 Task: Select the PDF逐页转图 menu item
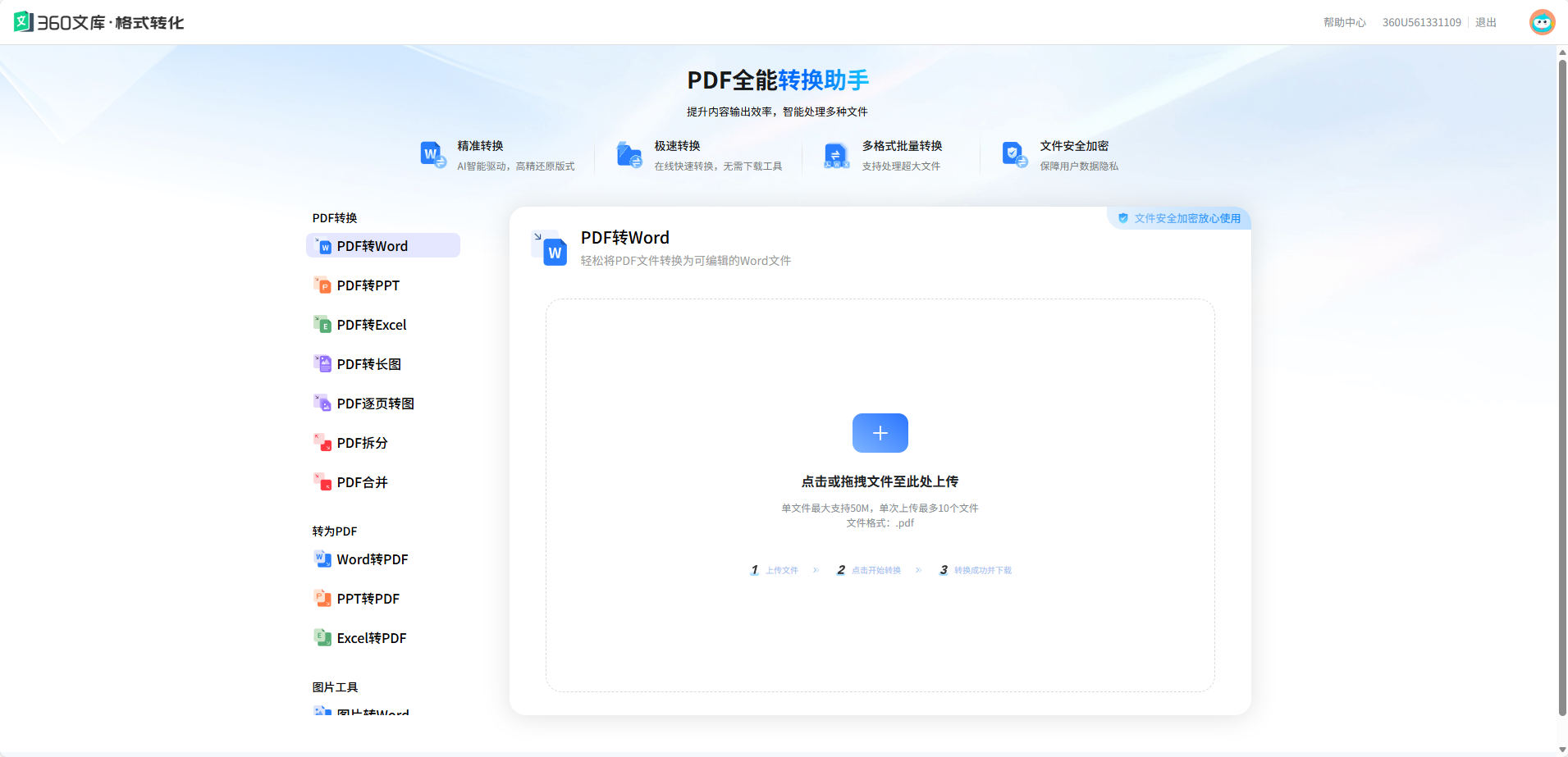[383, 404]
